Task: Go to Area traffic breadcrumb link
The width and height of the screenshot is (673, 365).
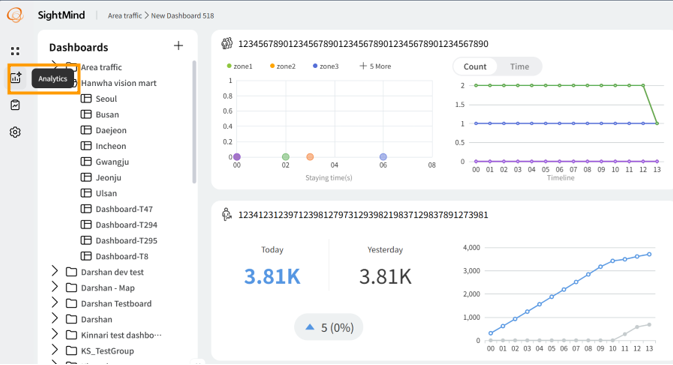Action: coord(124,15)
